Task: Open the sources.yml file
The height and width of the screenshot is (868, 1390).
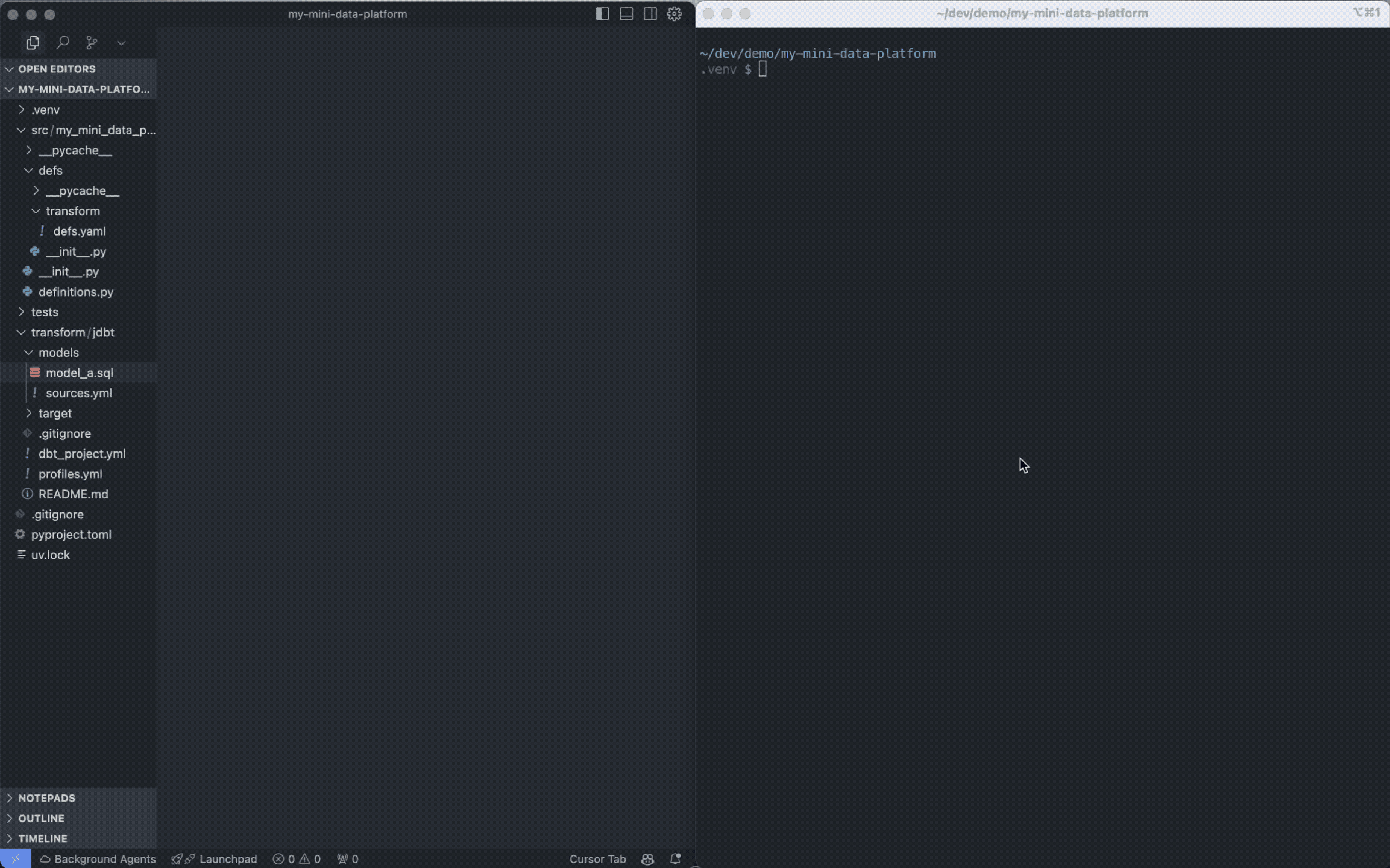Action: [x=78, y=393]
